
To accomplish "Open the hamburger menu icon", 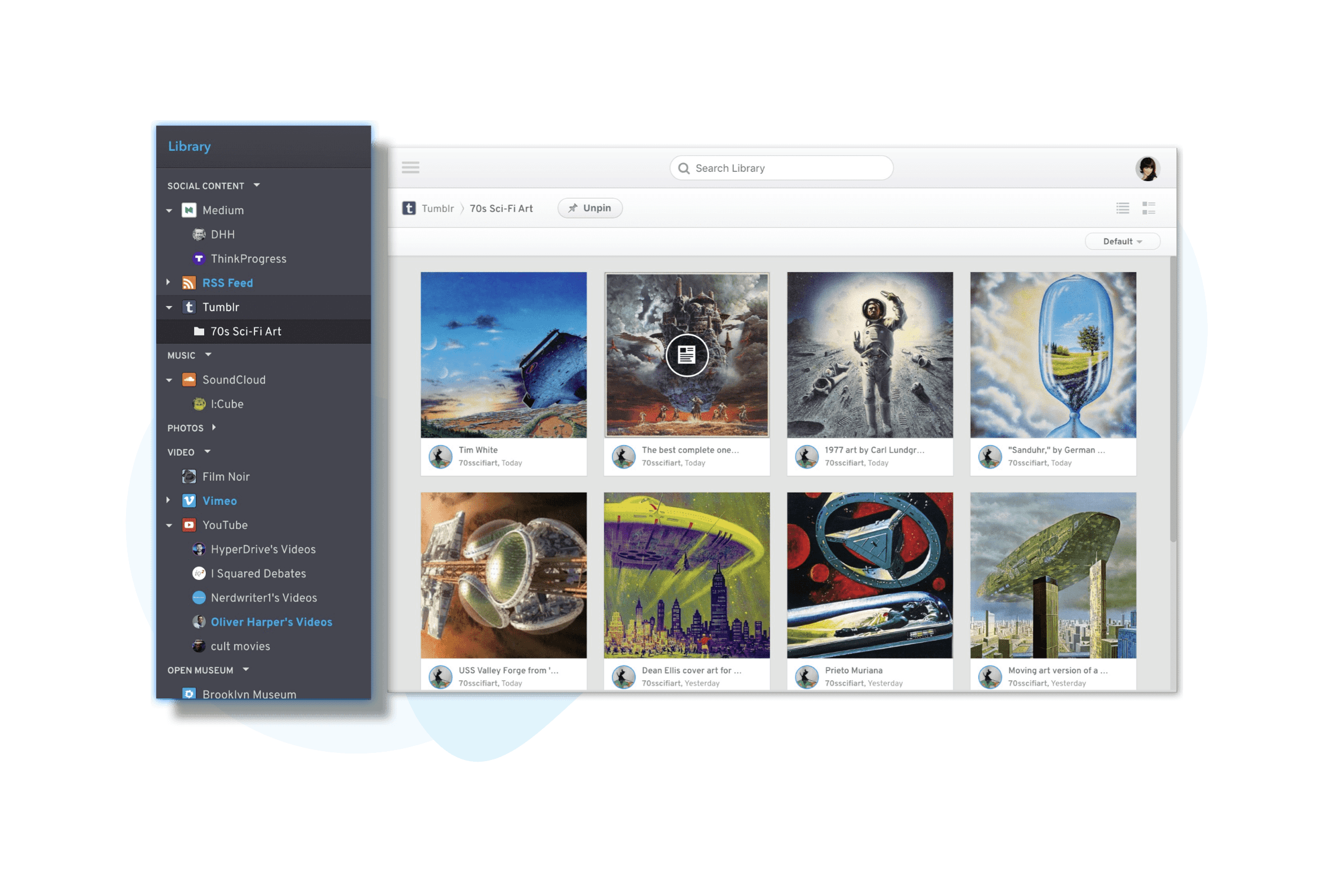I will (x=410, y=168).
